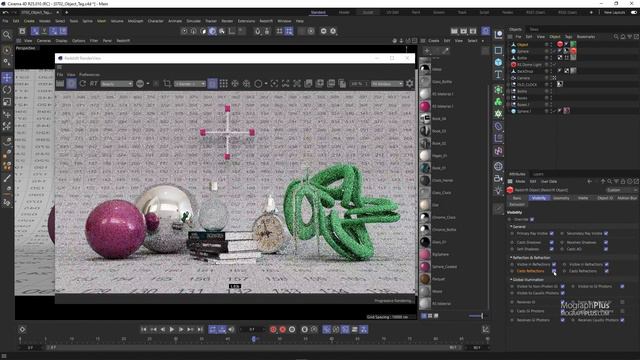Image resolution: width=640 pixels, height=360 pixels.
Task: Switch to the Standard layout
Action: click(318, 12)
